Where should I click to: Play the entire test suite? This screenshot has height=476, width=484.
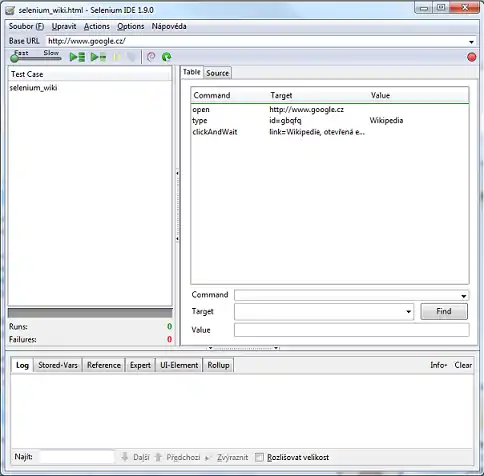77,57
